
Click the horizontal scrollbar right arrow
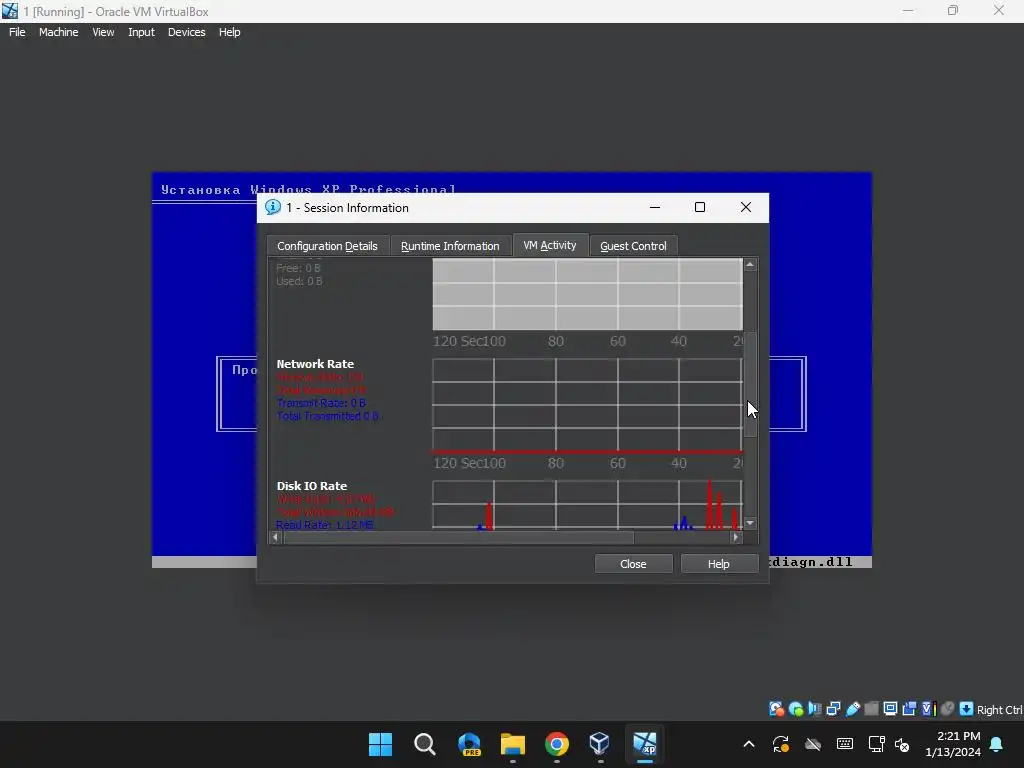pos(736,537)
